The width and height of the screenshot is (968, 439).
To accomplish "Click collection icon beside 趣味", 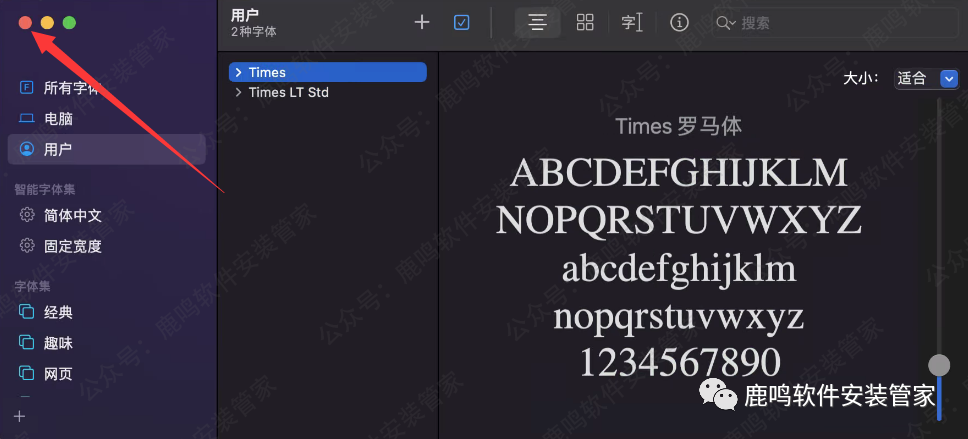I will tap(27, 342).
